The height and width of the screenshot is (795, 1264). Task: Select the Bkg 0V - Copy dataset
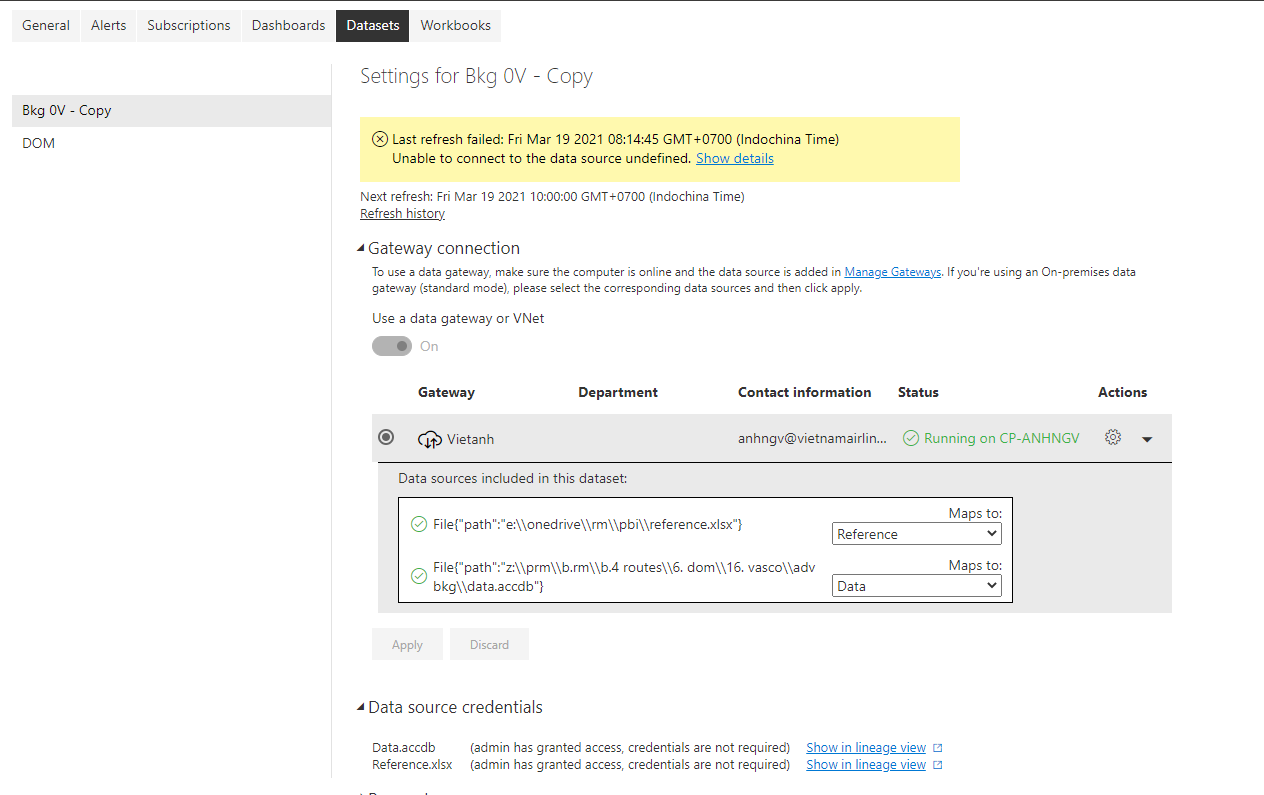(x=171, y=110)
